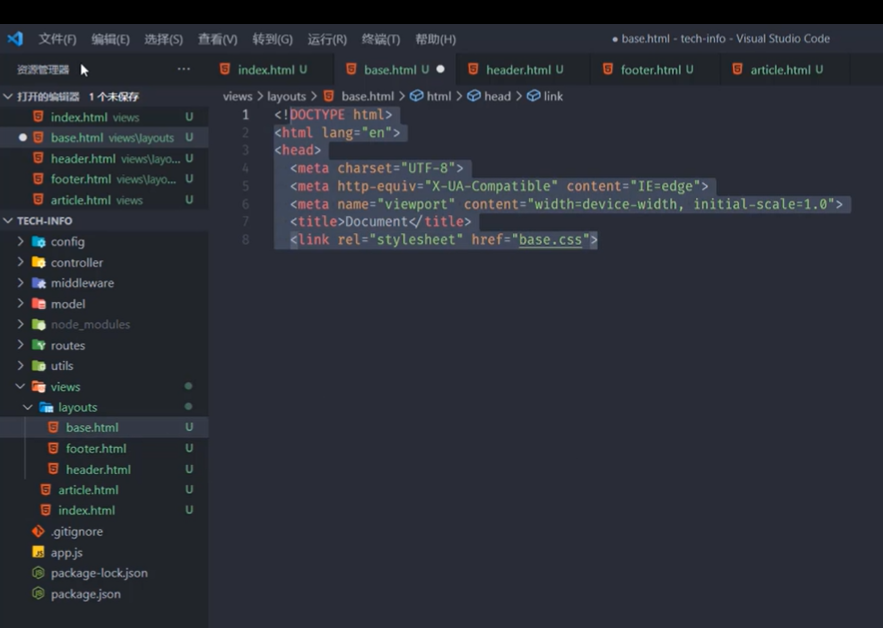Click the views folder icon
The height and width of the screenshot is (628, 883).
click(x=39, y=387)
